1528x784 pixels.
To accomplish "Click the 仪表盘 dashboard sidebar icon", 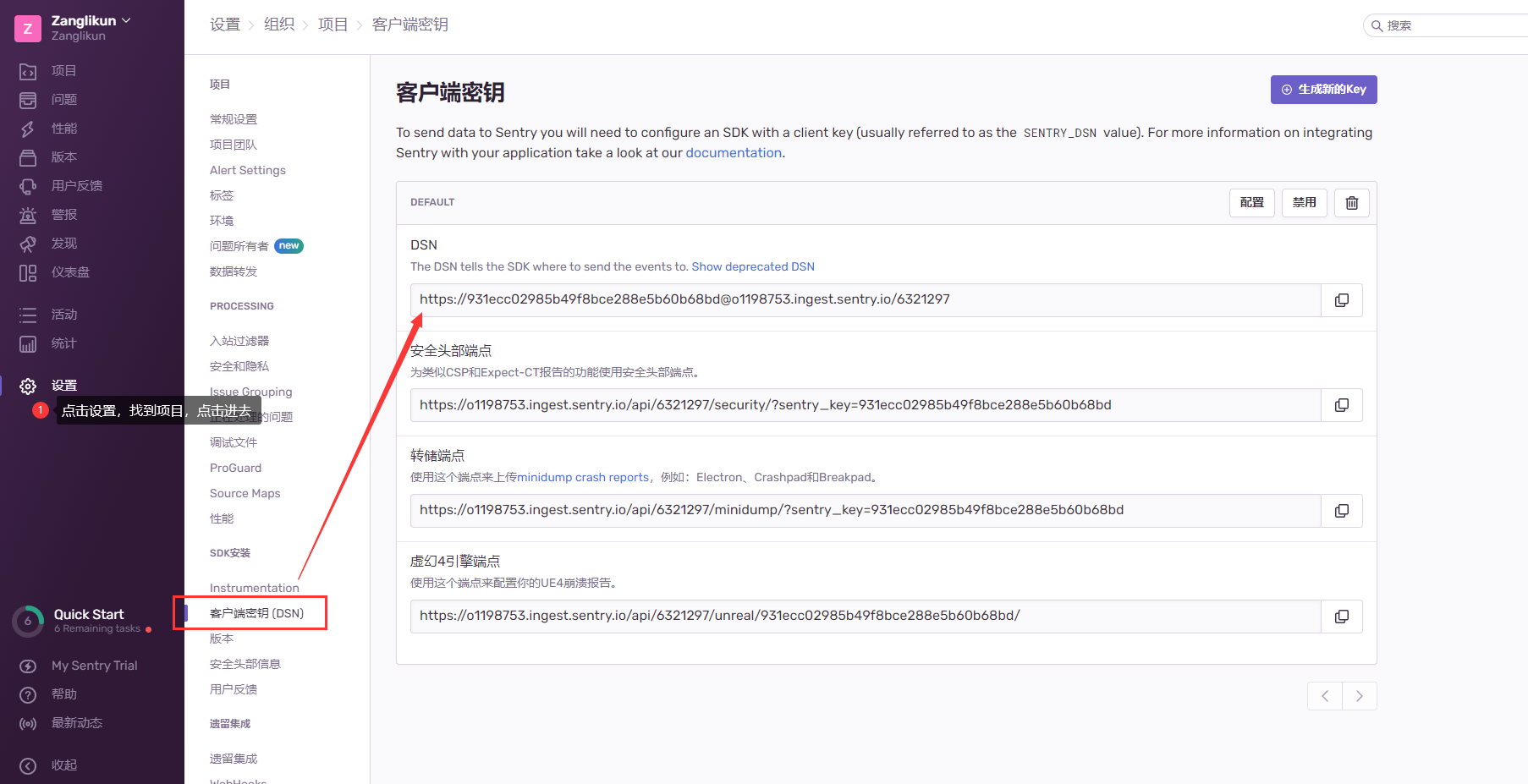I will (x=28, y=272).
